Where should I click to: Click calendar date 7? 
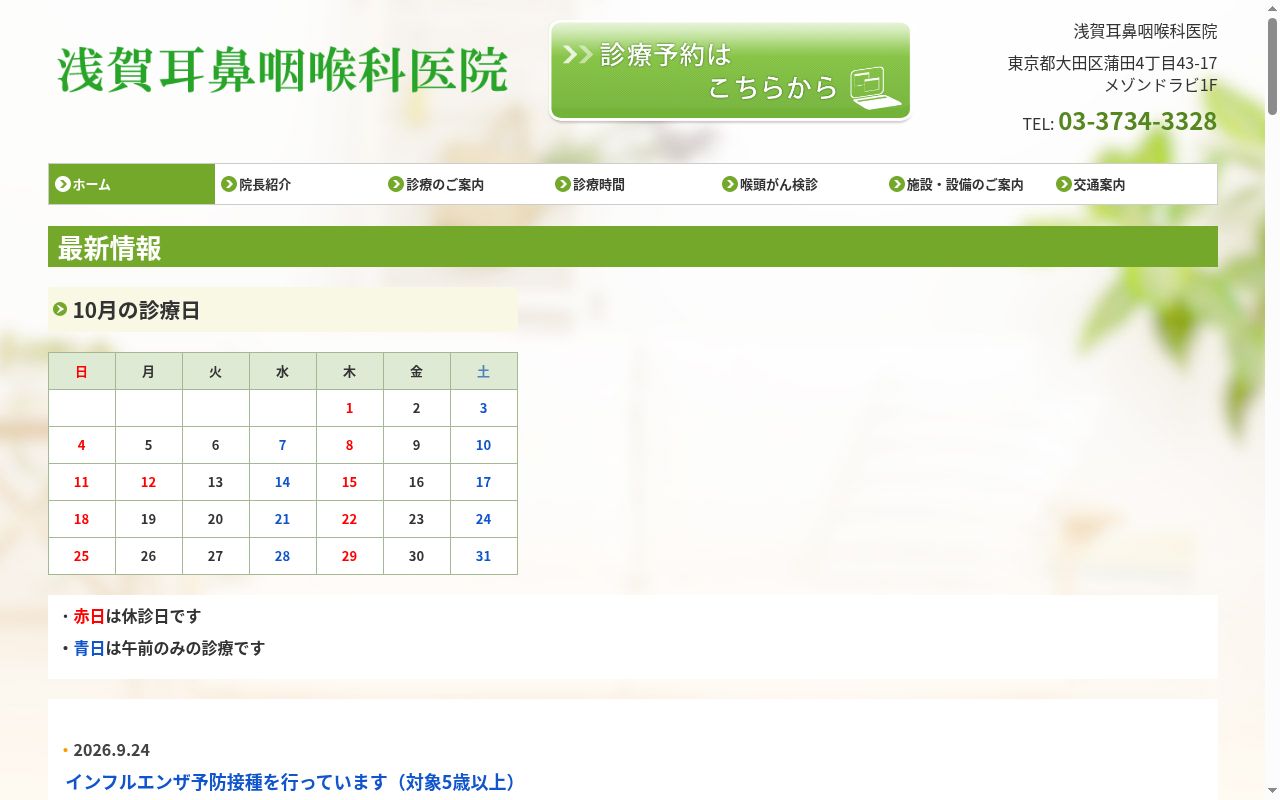click(283, 445)
